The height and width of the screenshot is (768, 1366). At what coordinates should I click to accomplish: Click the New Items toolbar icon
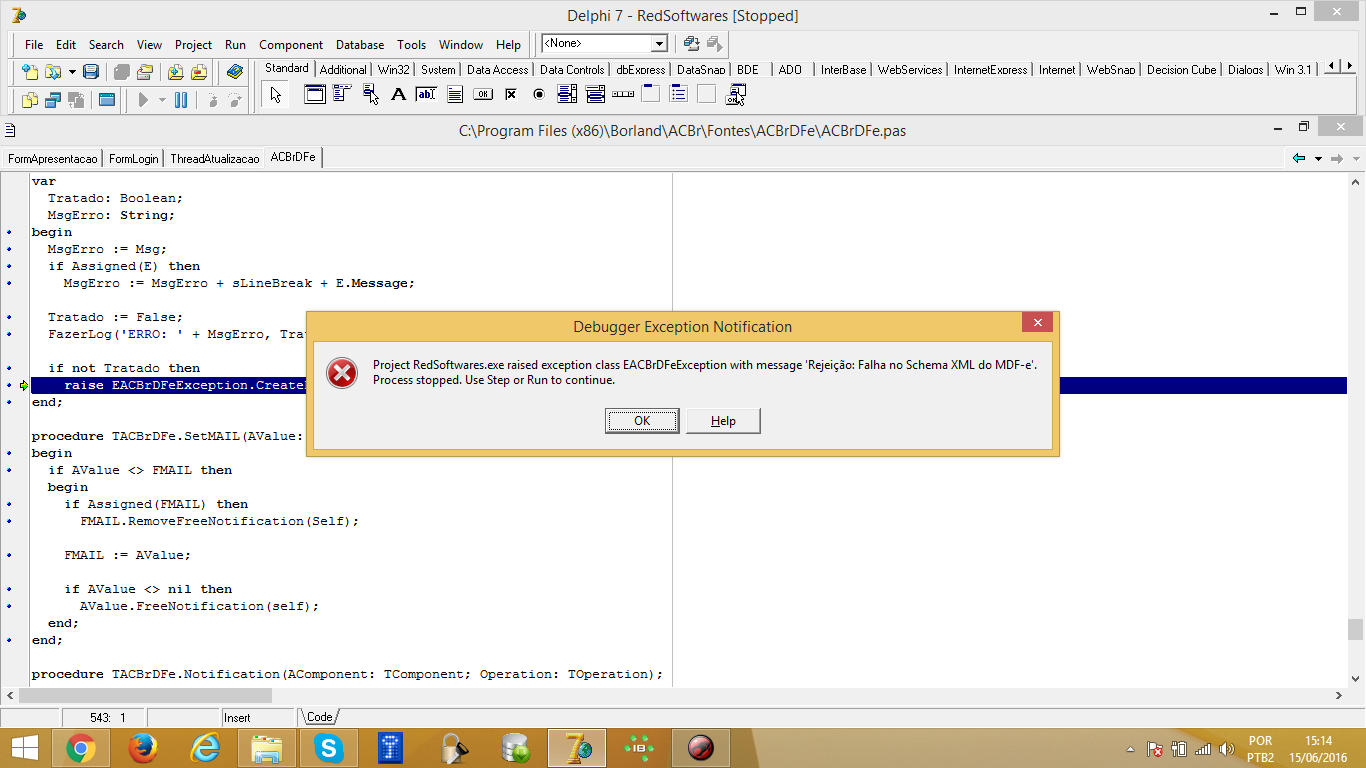click(30, 72)
